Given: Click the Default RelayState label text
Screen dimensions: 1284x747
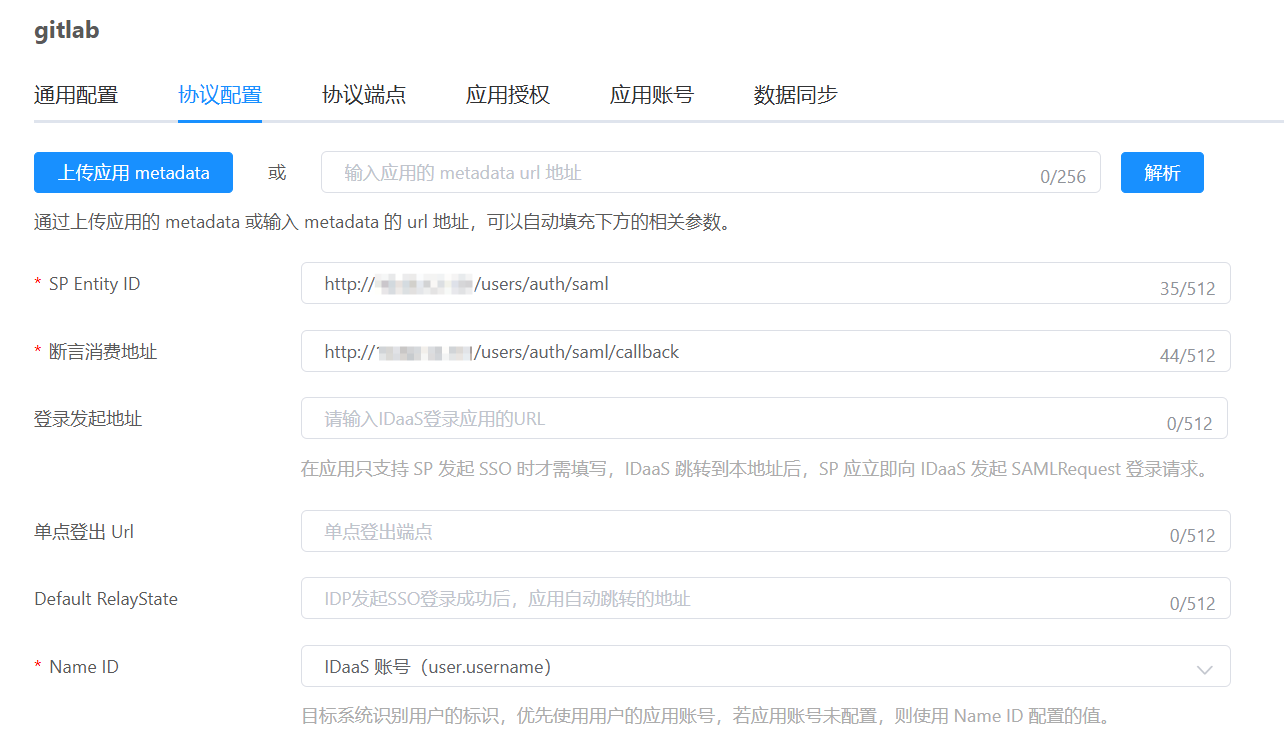Looking at the screenshot, I should (x=106, y=599).
